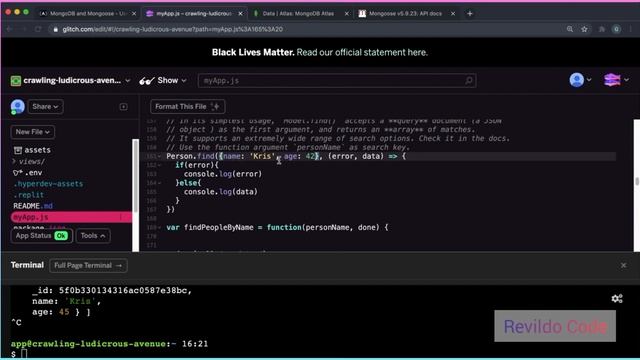Open myApp.js file options menu
Viewport: 640px width, 360px height.
tap(121, 217)
